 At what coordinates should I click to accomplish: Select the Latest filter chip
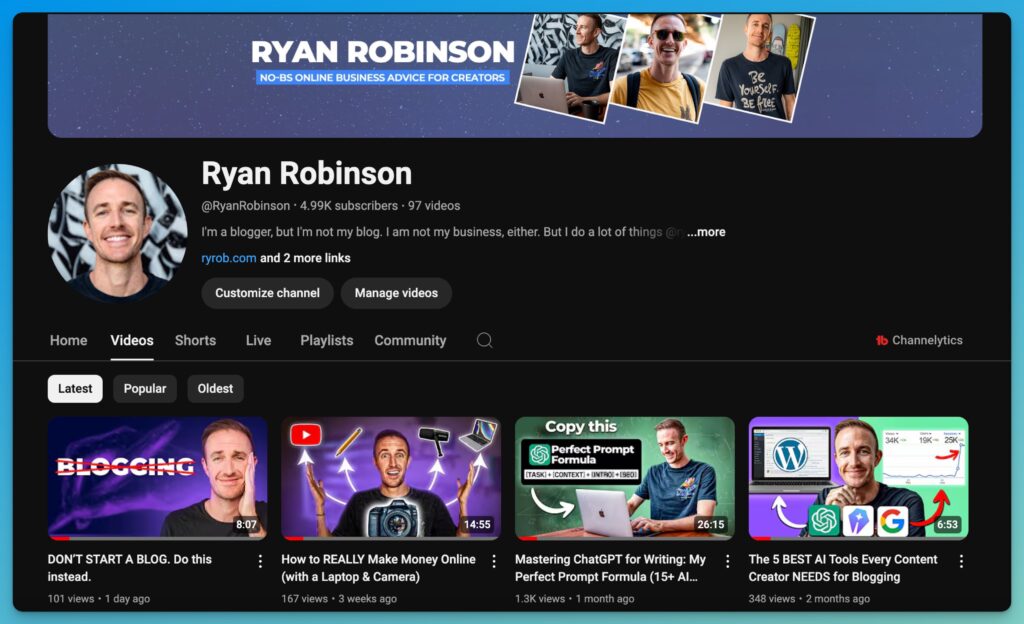pyautogui.click(x=74, y=388)
